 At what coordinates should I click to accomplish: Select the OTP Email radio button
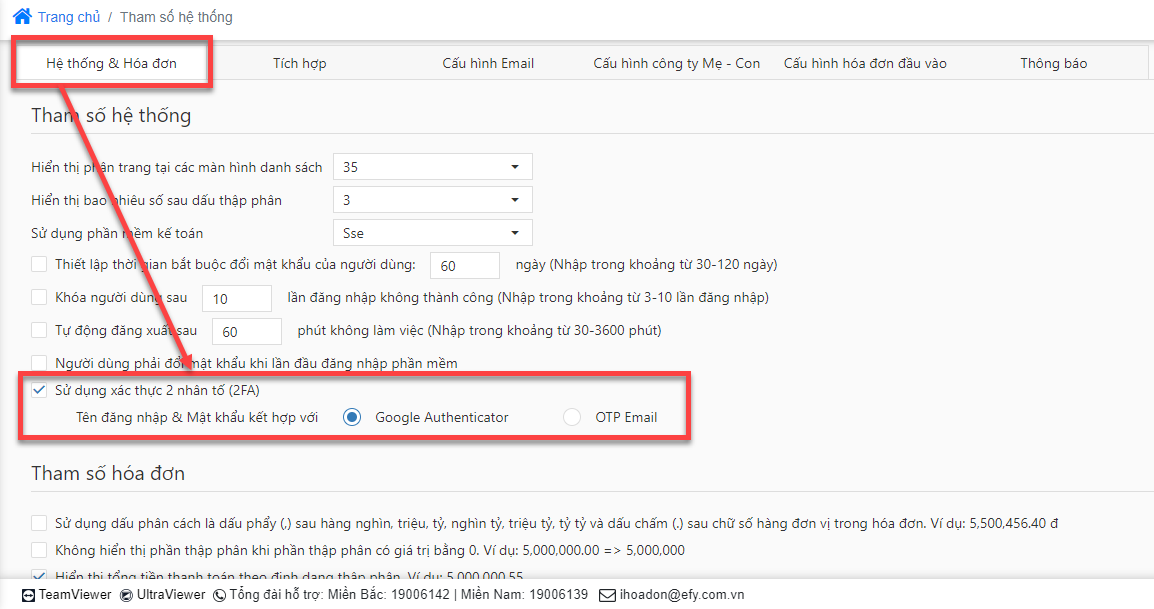572,418
